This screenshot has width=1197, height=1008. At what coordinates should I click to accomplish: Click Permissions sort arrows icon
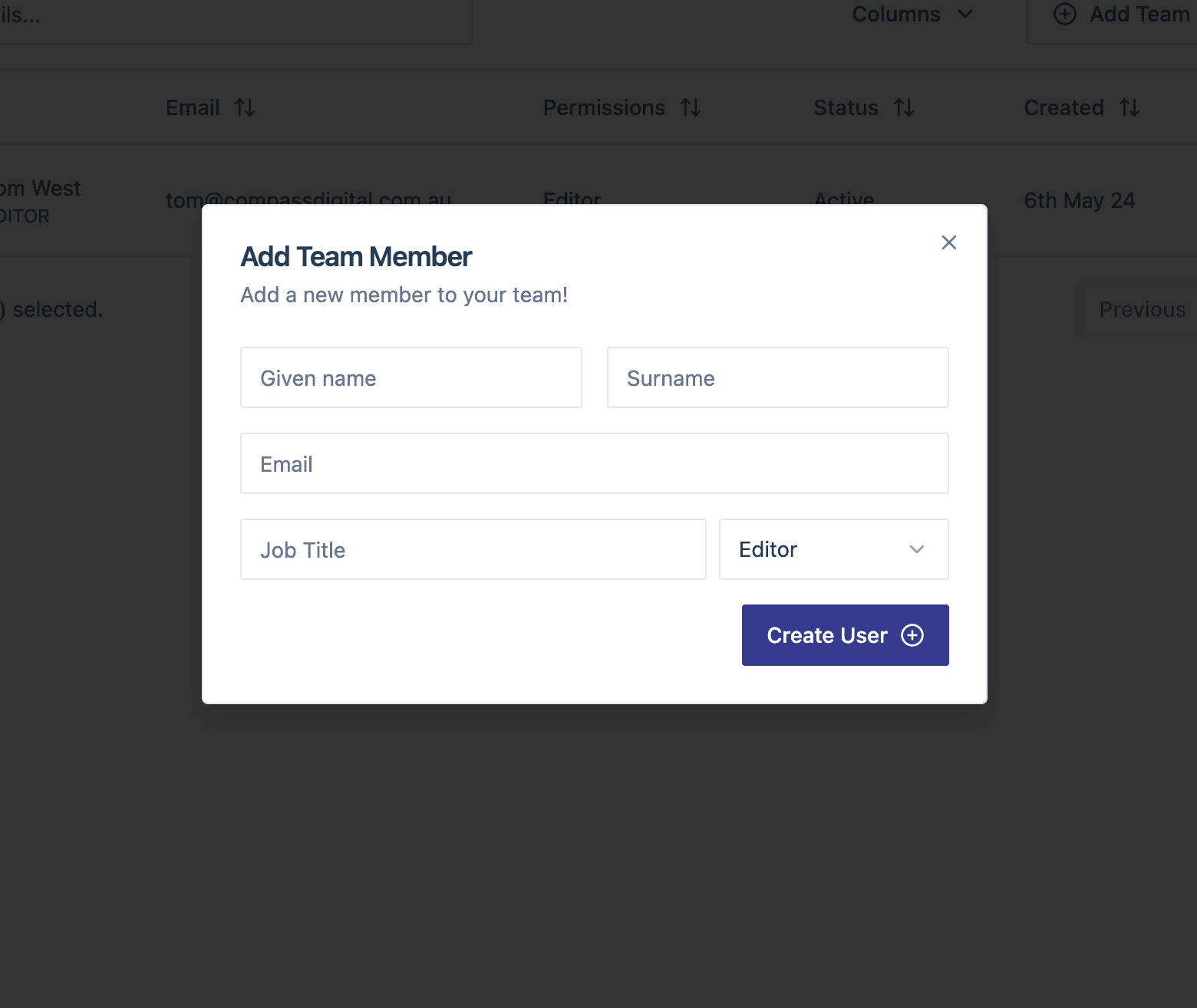tap(691, 108)
